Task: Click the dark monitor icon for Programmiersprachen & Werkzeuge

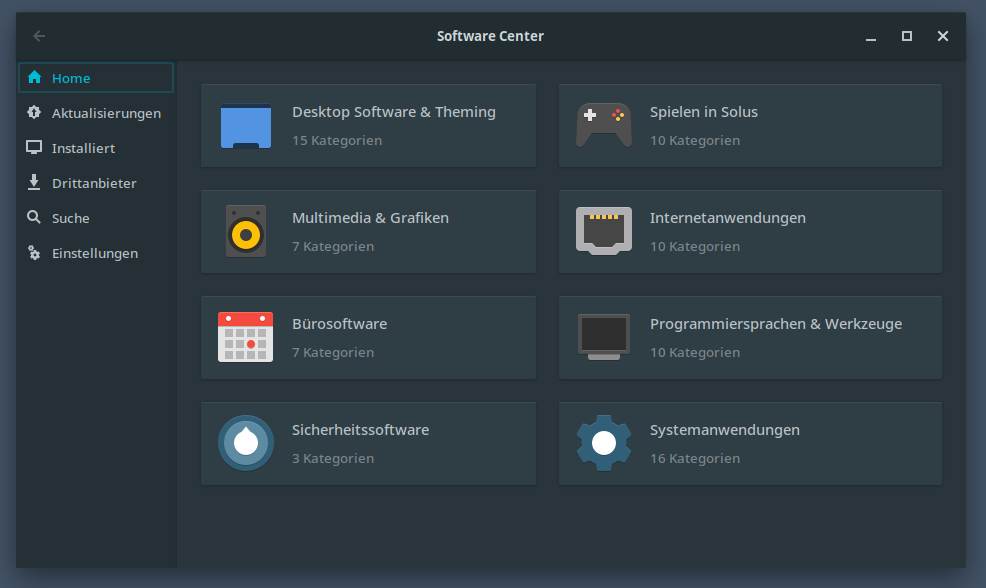Action: pos(604,337)
